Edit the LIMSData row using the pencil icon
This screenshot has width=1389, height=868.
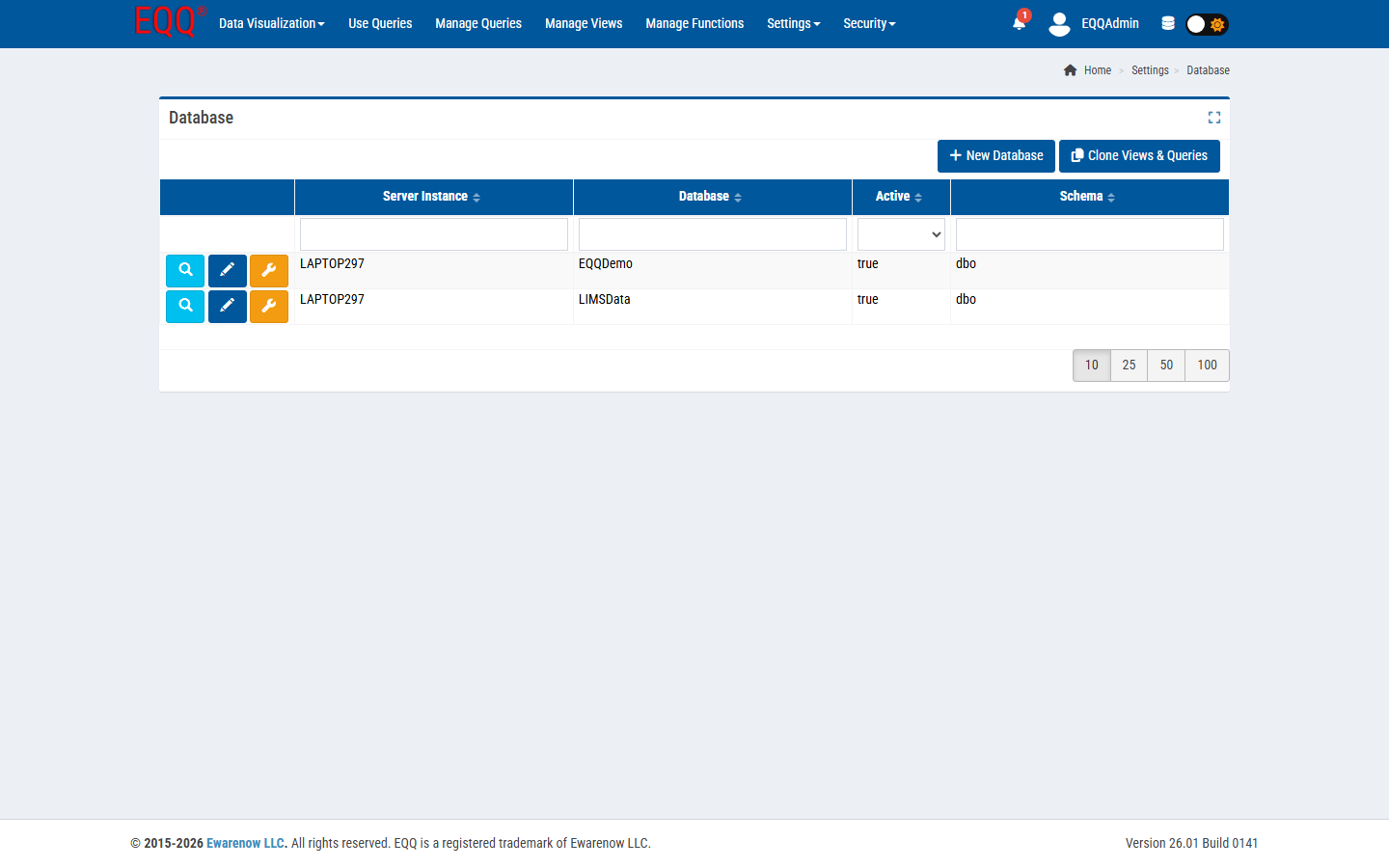(x=227, y=306)
